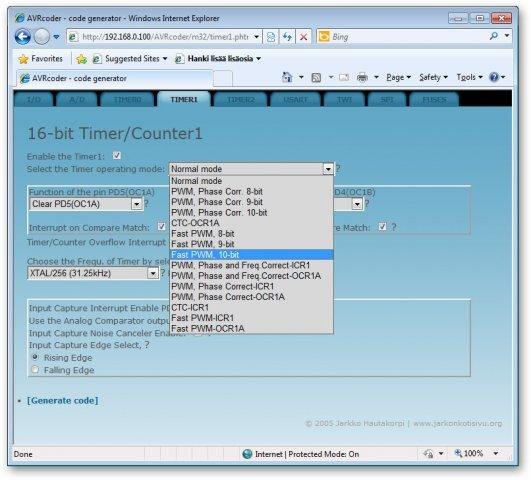Switch to the SPI tab
This screenshot has height=480, width=531.
tap(387, 100)
